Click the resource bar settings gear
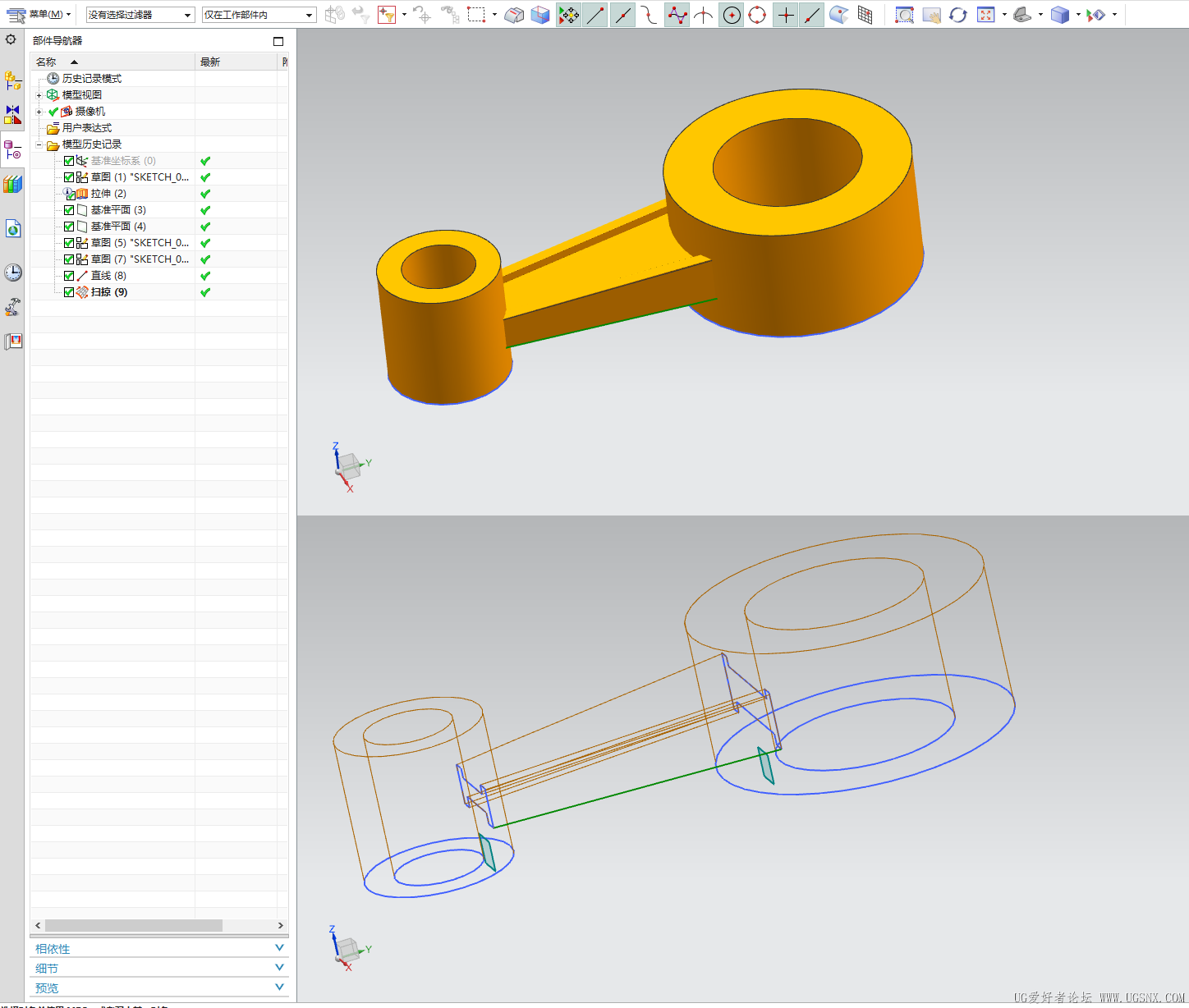The height and width of the screenshot is (1008, 1189). coord(11,39)
